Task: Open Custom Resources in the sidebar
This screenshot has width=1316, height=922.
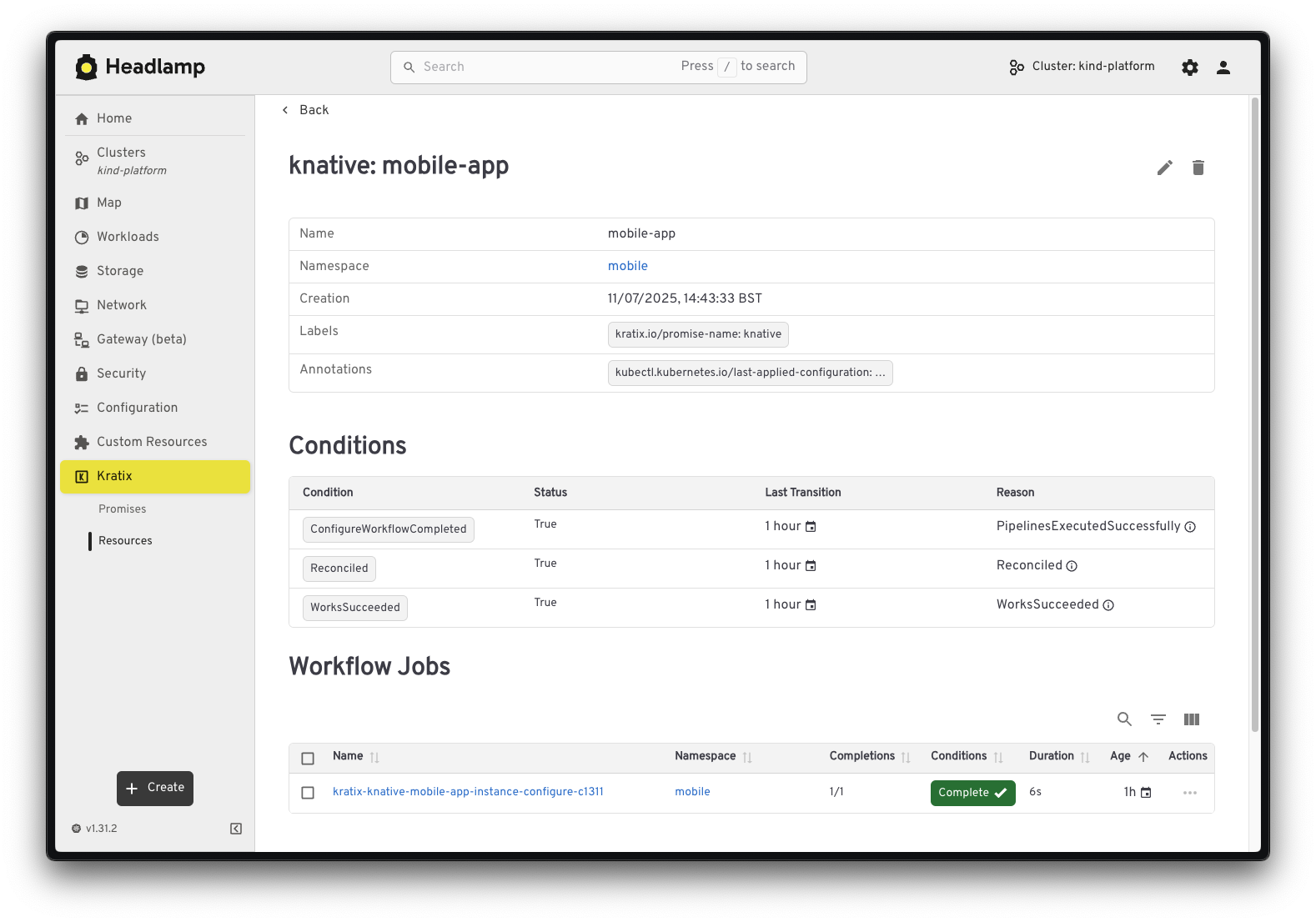Action: (155, 442)
